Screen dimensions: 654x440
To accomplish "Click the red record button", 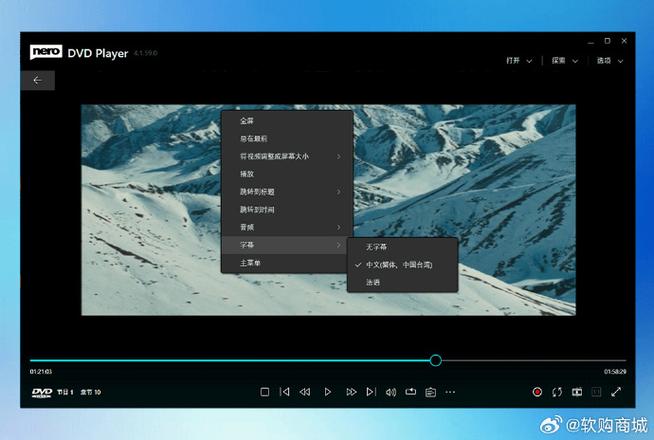I will (x=537, y=392).
